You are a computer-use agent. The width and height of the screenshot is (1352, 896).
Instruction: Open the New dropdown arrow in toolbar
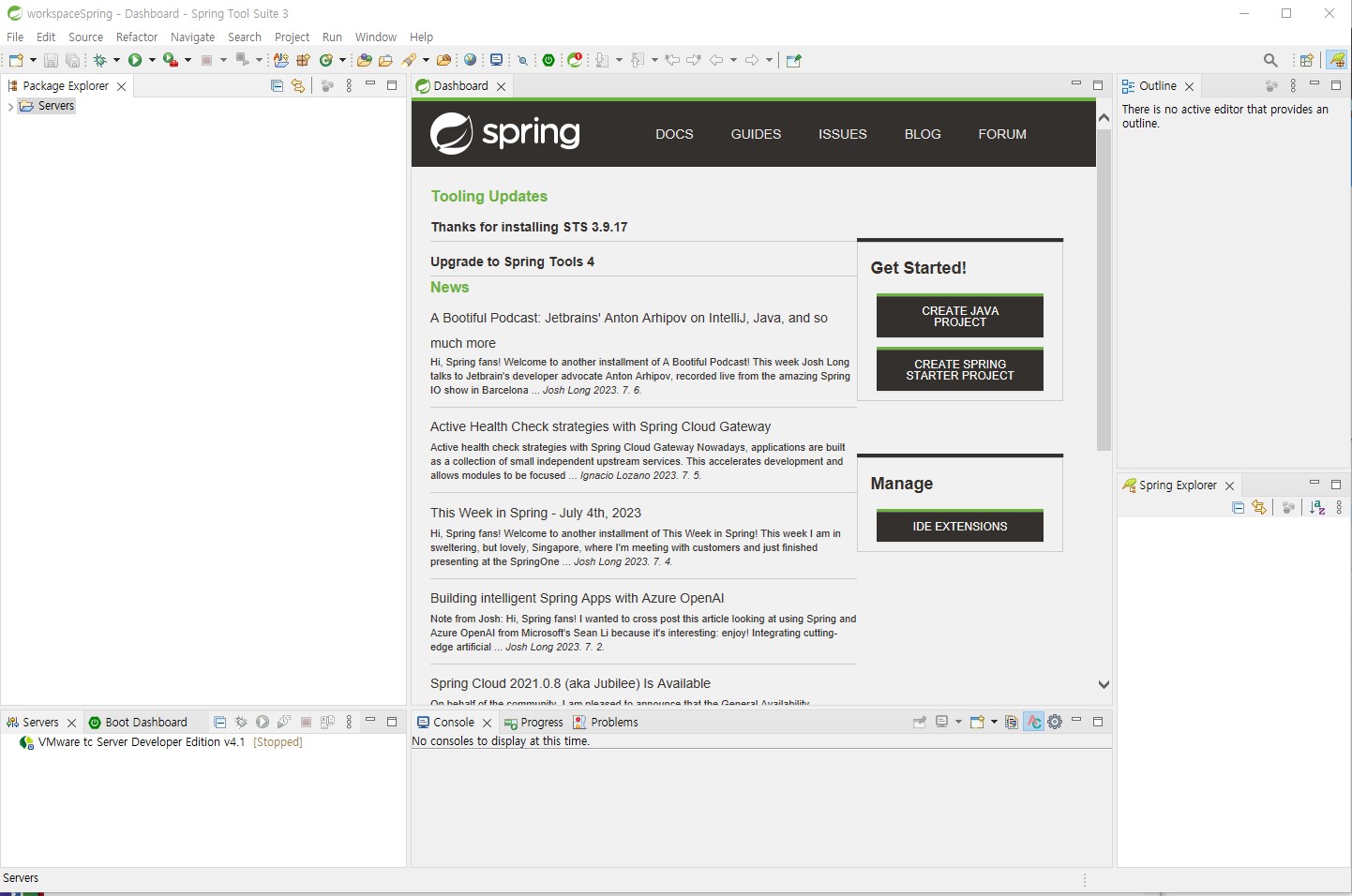pyautogui.click(x=33, y=60)
